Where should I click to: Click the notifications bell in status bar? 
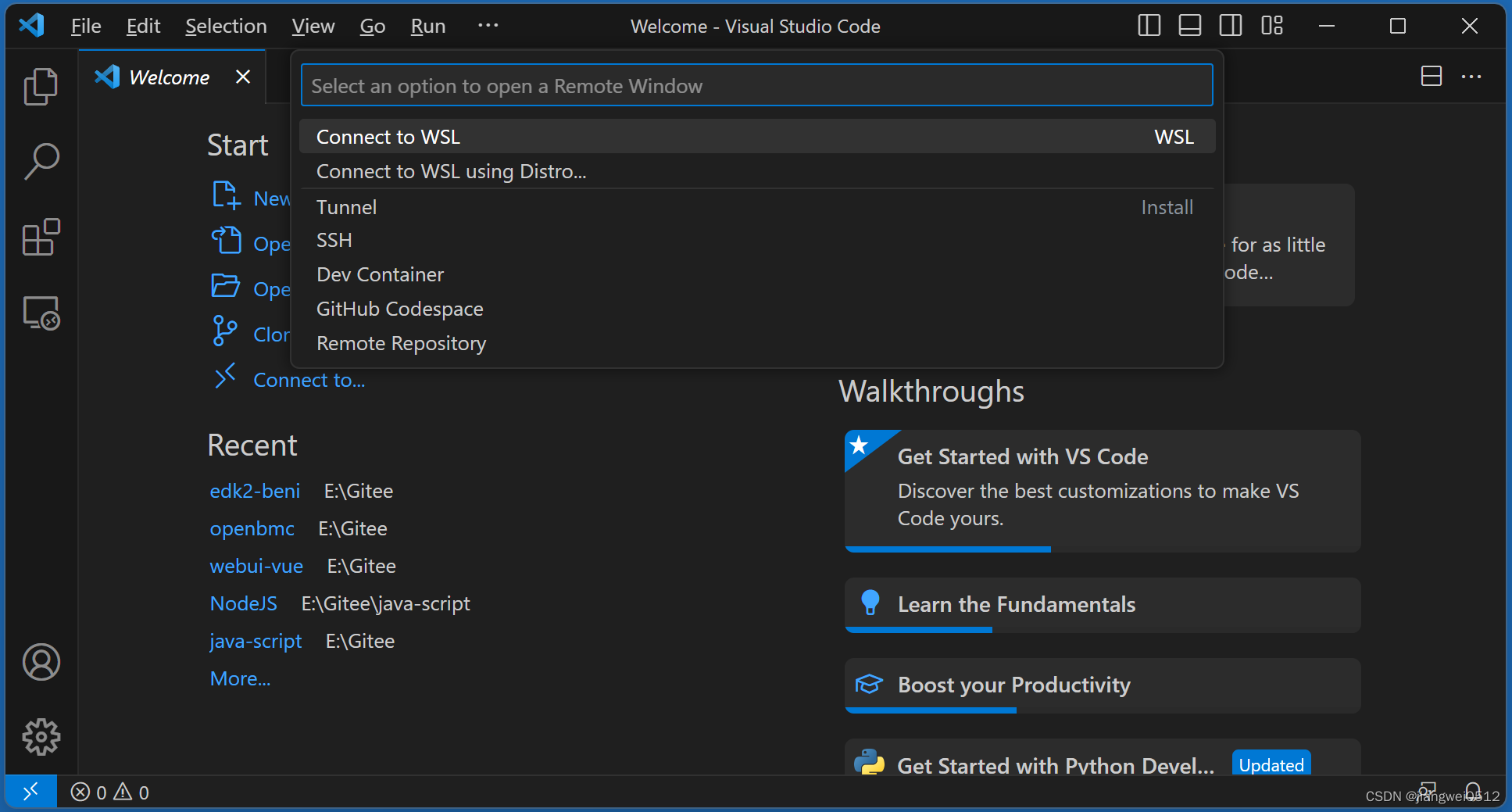1473,792
